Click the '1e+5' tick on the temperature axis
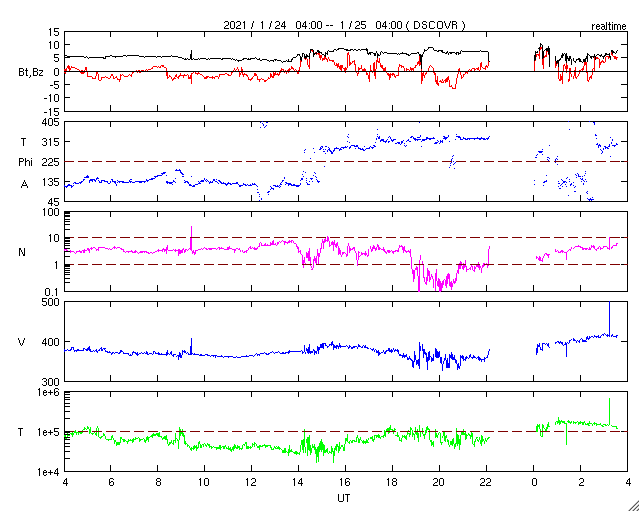Screen dimensions: 640x512 tap(49, 432)
